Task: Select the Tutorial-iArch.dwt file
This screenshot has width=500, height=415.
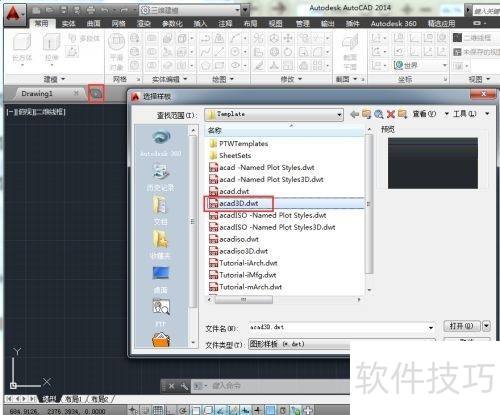Action: (x=243, y=263)
